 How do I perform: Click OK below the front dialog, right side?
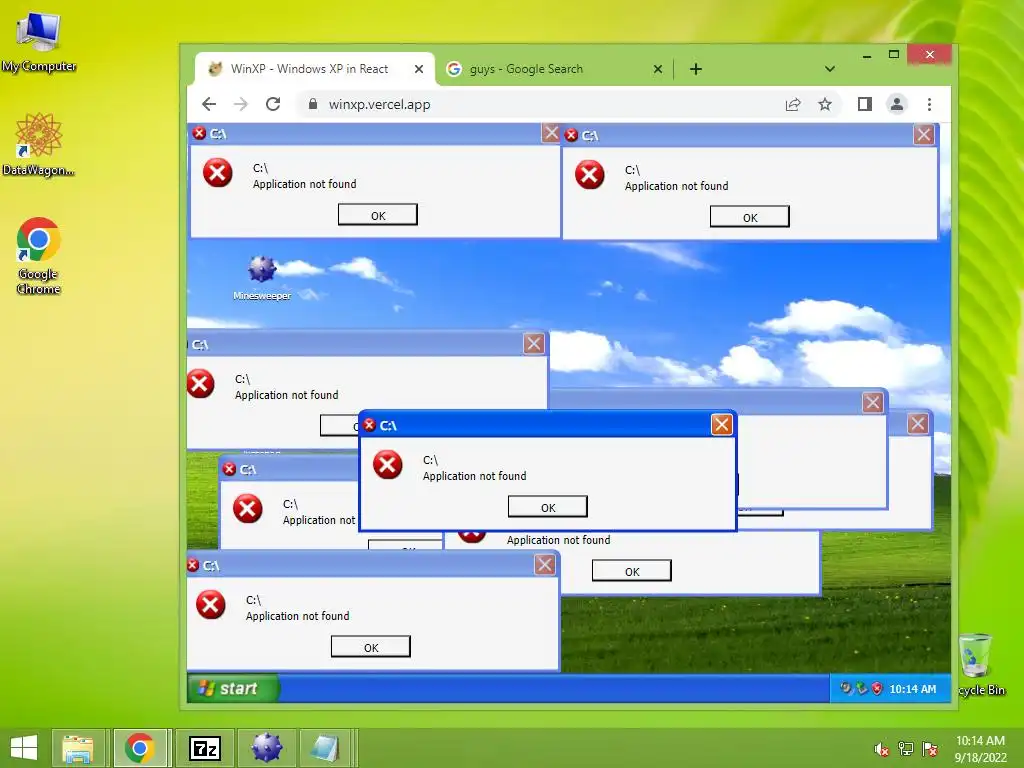click(x=632, y=571)
